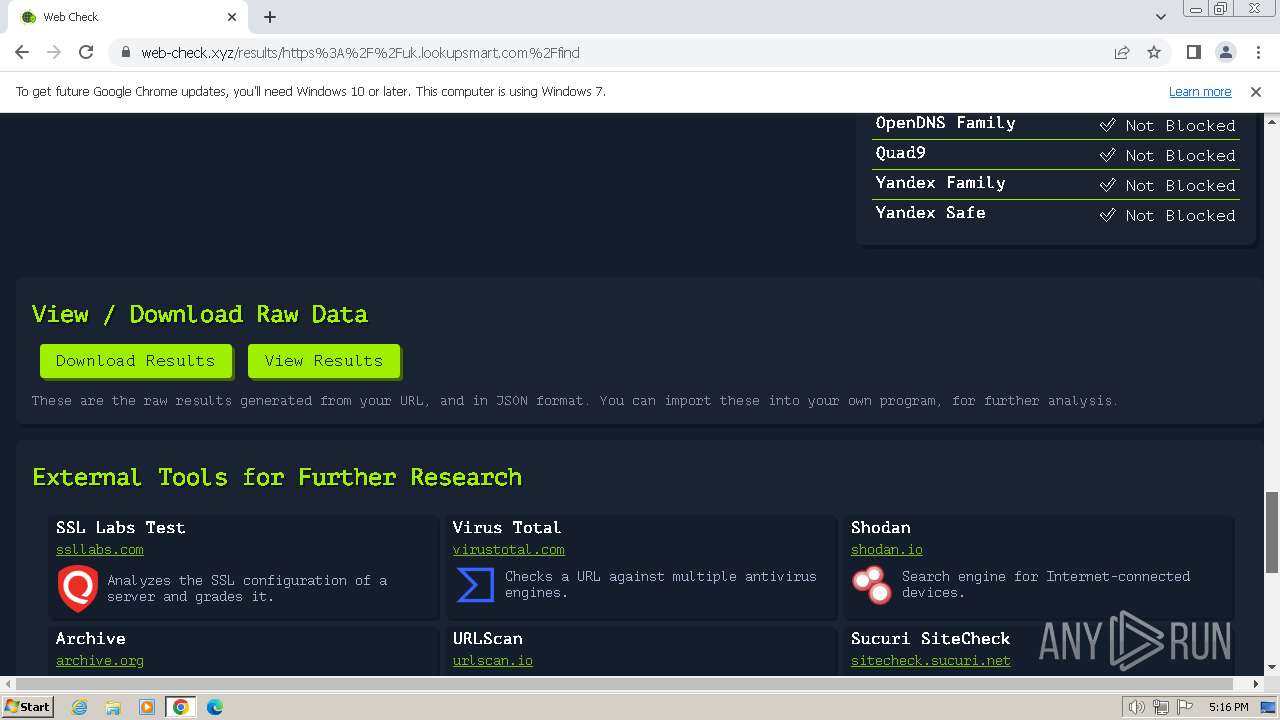The image size is (1280, 720).
Task: Open the Chrome side panel icon
Action: [1193, 52]
